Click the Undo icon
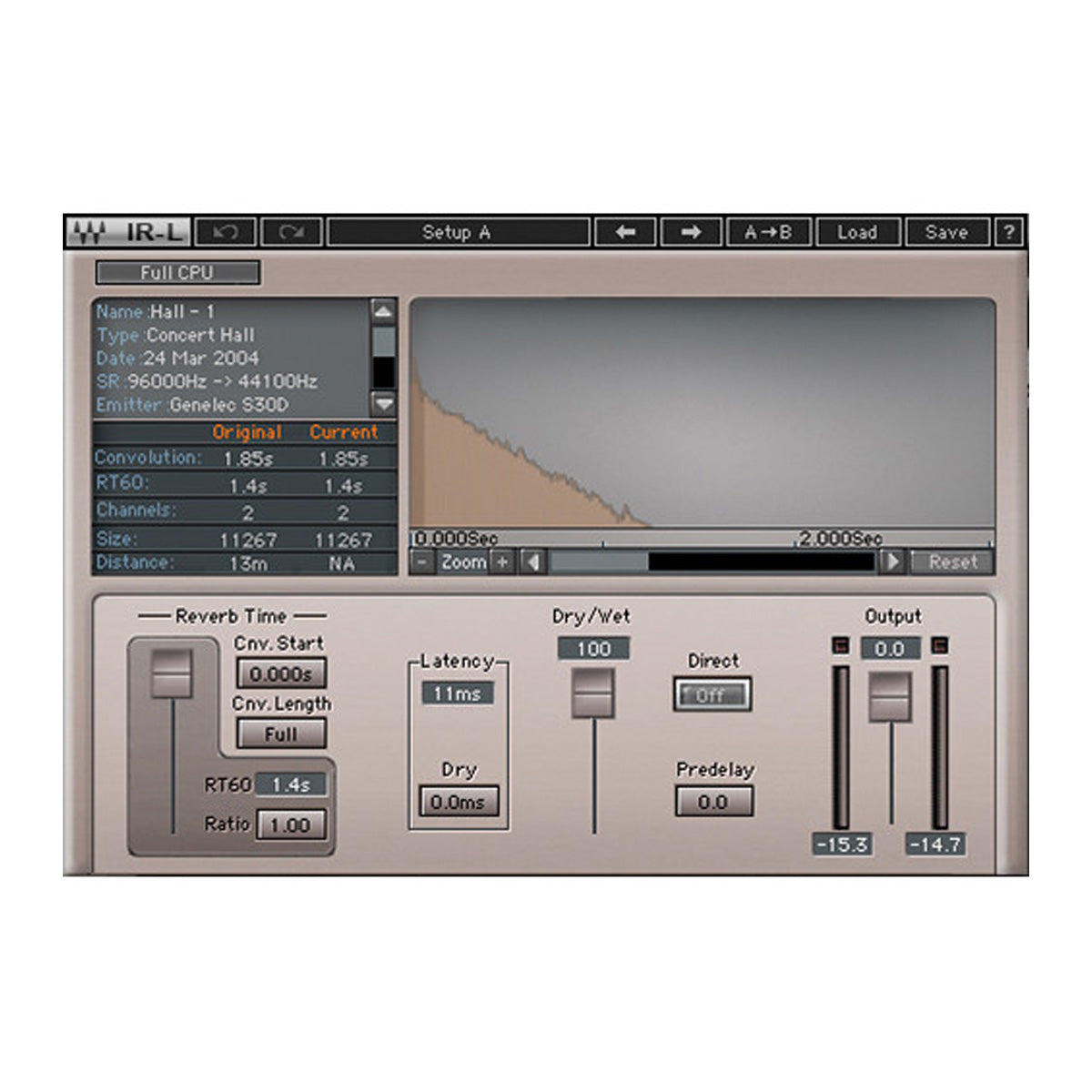Image resolution: width=1092 pixels, height=1092 pixels. point(226,233)
